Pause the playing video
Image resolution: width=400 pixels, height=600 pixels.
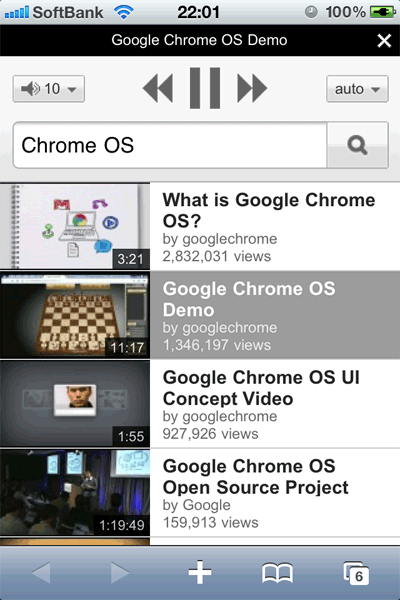tap(205, 88)
